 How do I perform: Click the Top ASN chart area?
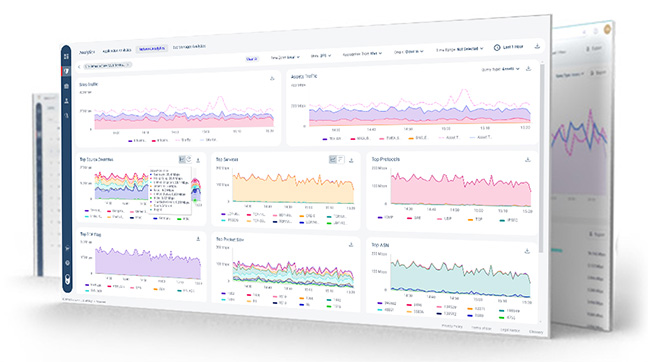click(x=460, y=276)
